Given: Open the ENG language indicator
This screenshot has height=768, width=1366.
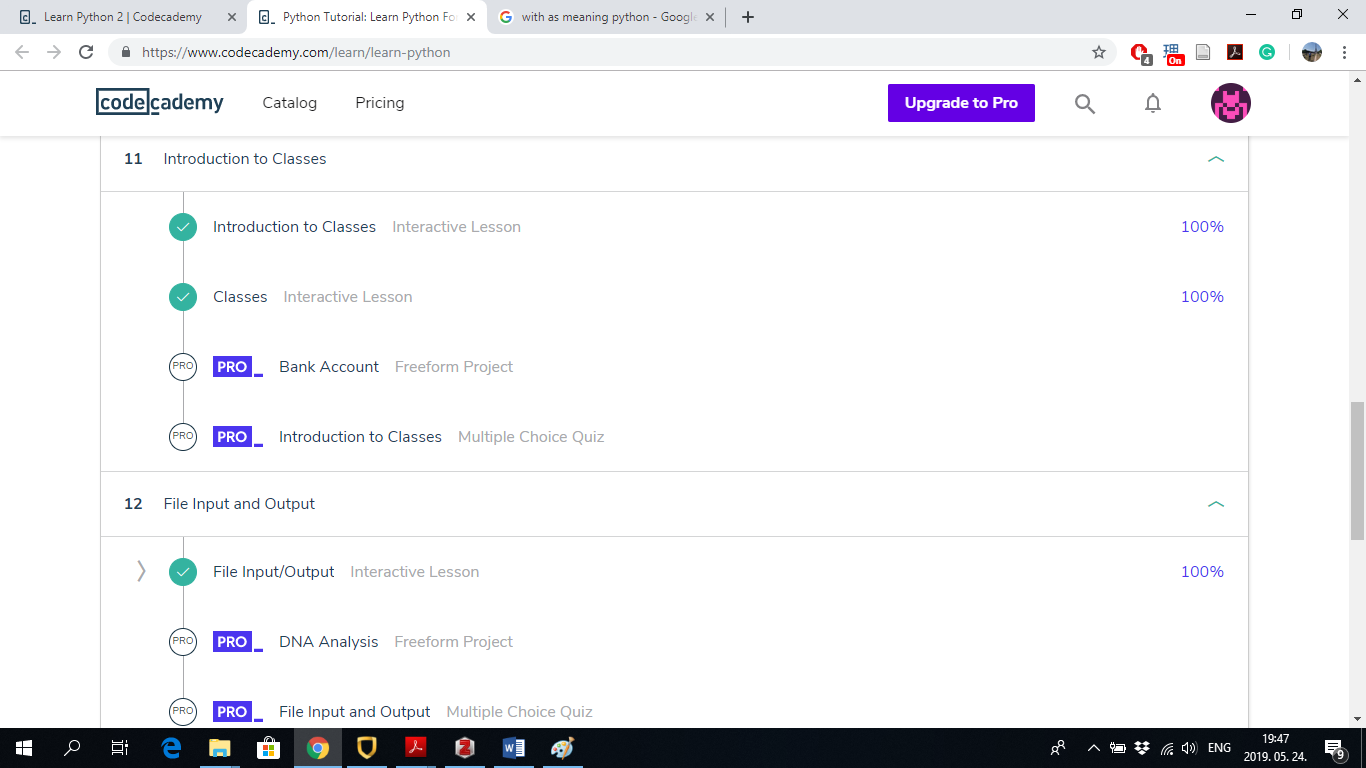Looking at the screenshot, I should click(x=1219, y=748).
